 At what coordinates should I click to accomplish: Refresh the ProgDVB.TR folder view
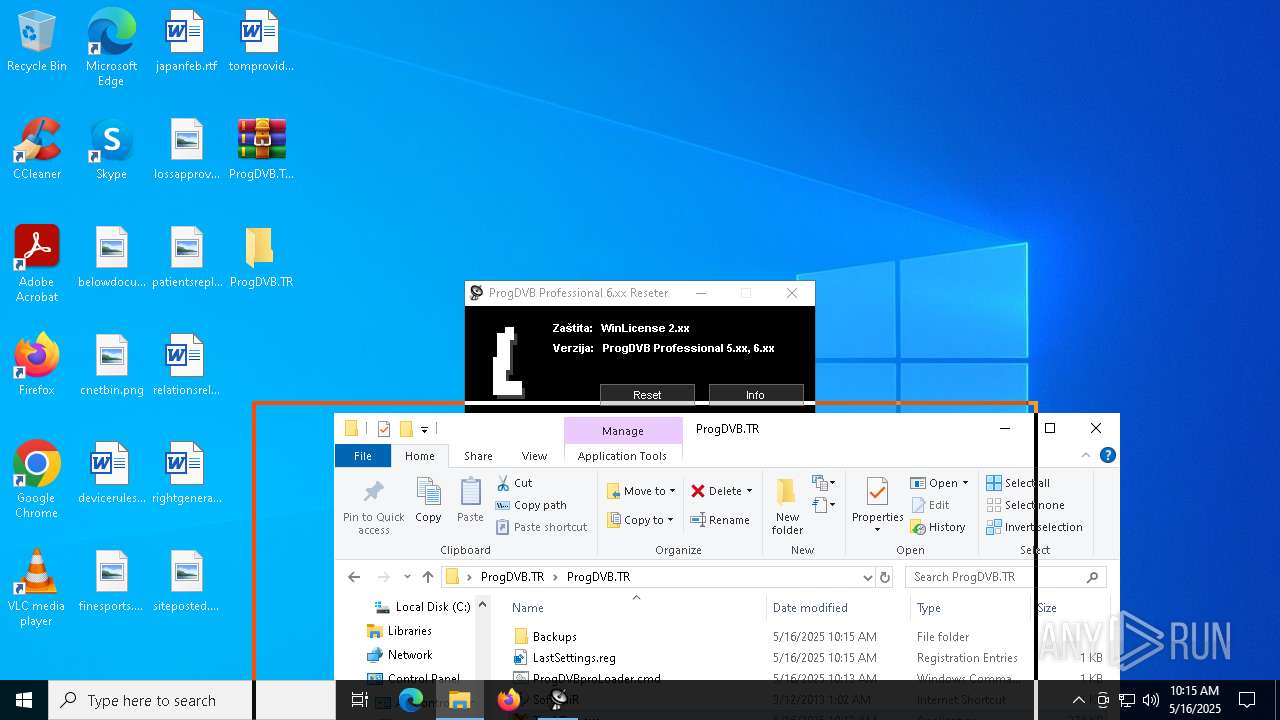point(884,577)
